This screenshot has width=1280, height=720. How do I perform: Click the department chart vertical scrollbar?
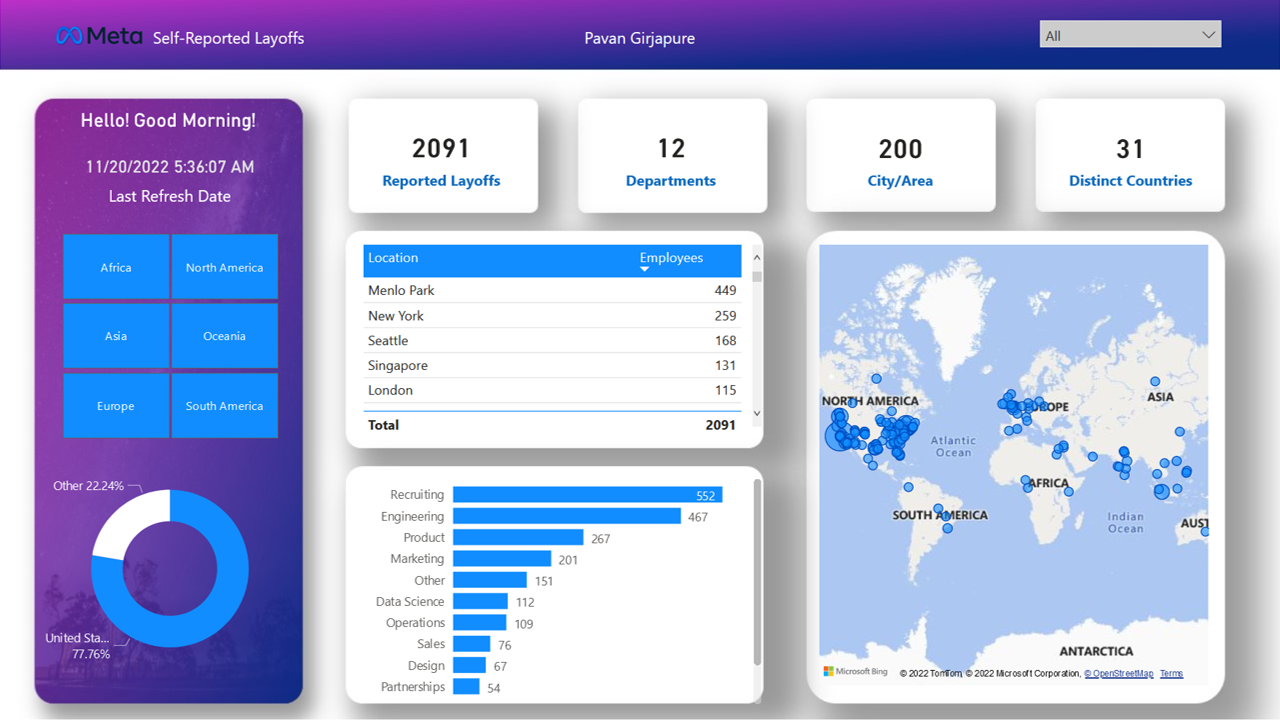(x=757, y=572)
